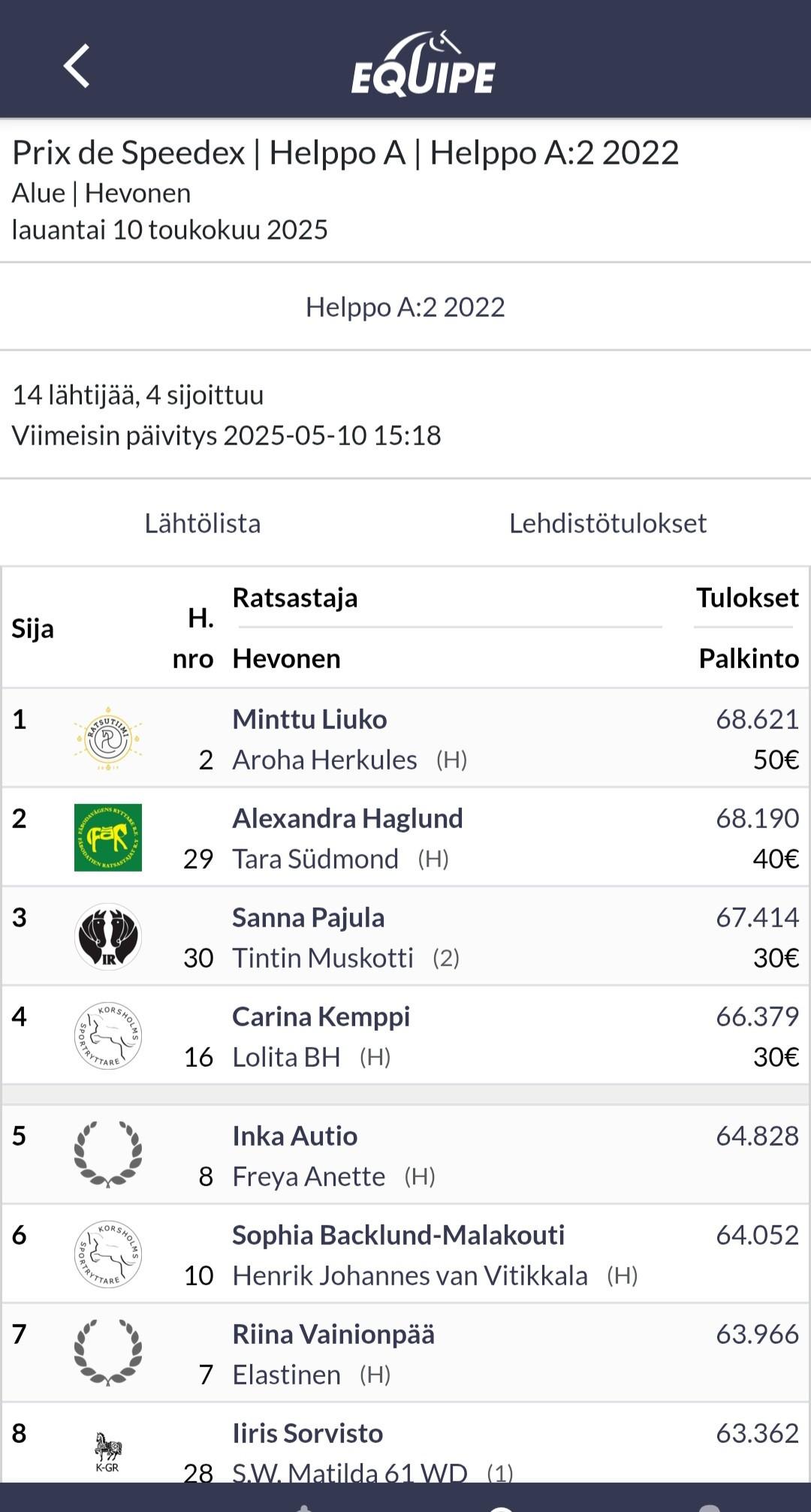Tap the back arrow in header

[77, 66]
